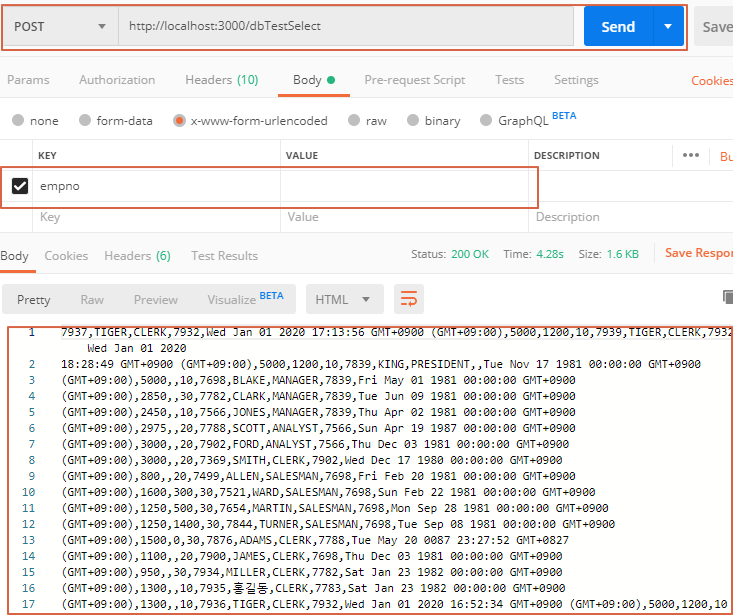This screenshot has height=616, width=733.
Task: Click the 1.6 KB response size
Action: click(623, 254)
